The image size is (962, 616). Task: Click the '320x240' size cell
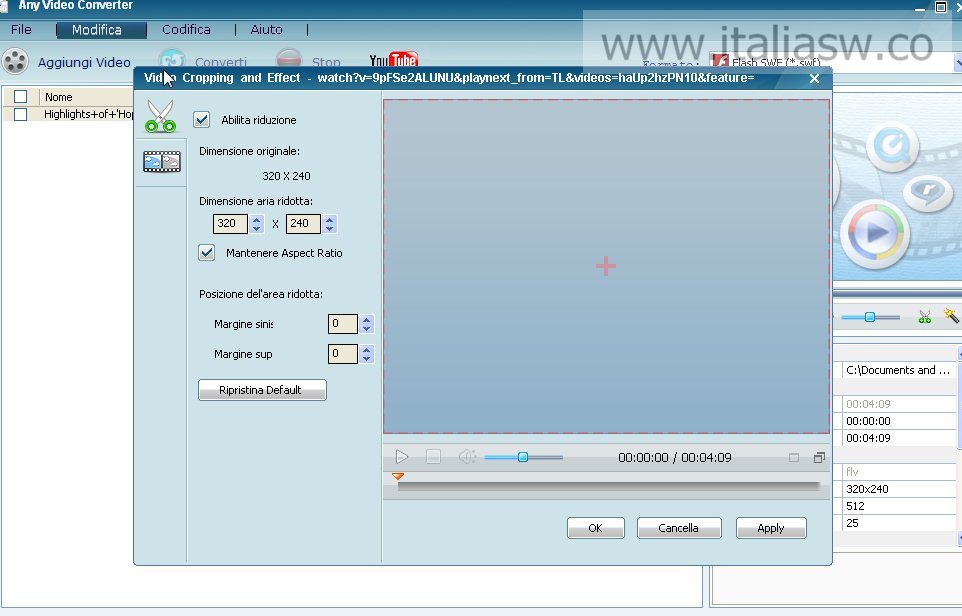pos(899,489)
